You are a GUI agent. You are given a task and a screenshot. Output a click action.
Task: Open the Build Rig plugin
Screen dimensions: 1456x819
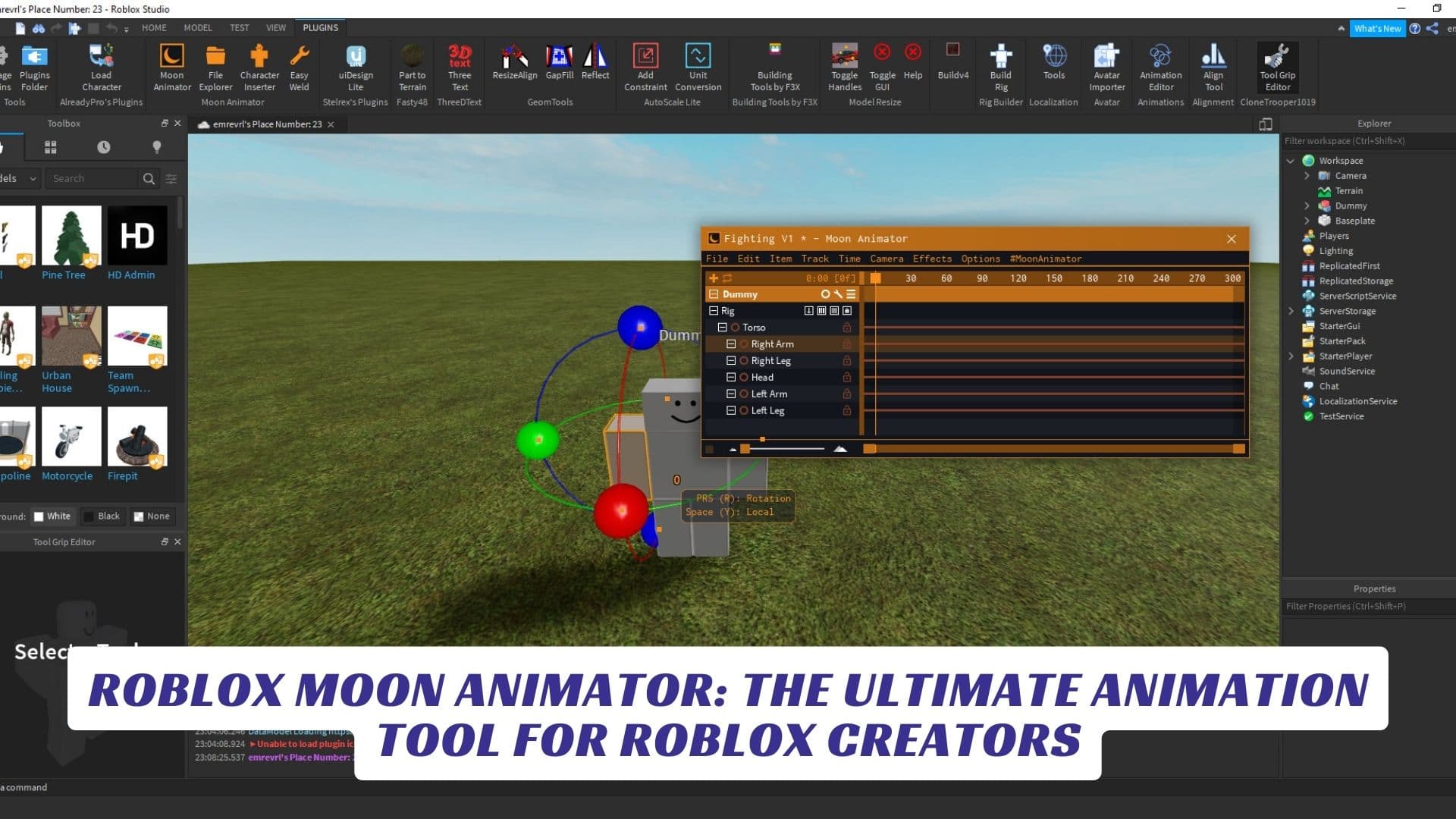click(x=1001, y=67)
